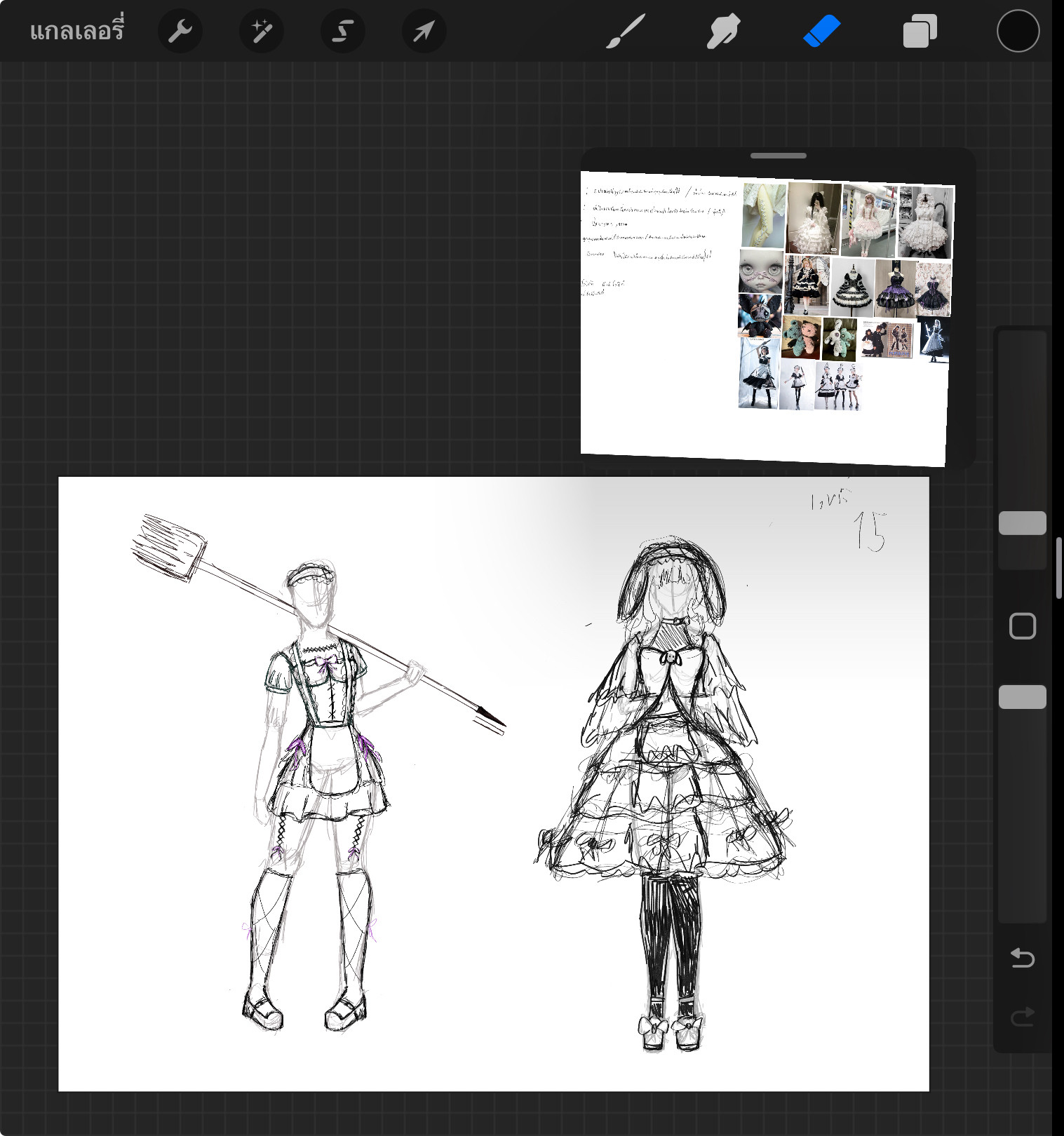Image resolution: width=1064 pixels, height=1136 pixels.
Task: Undo the last stroke
Action: 1022,958
